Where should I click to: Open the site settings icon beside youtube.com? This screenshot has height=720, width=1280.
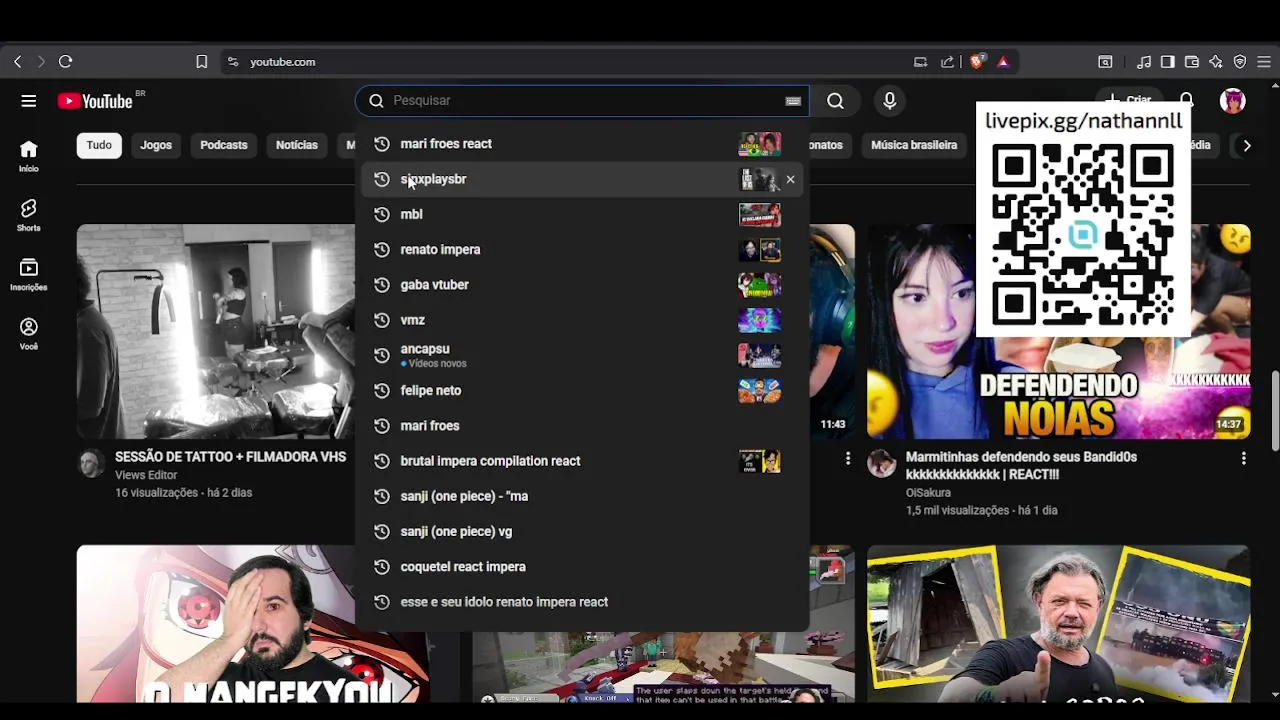pyautogui.click(x=233, y=62)
